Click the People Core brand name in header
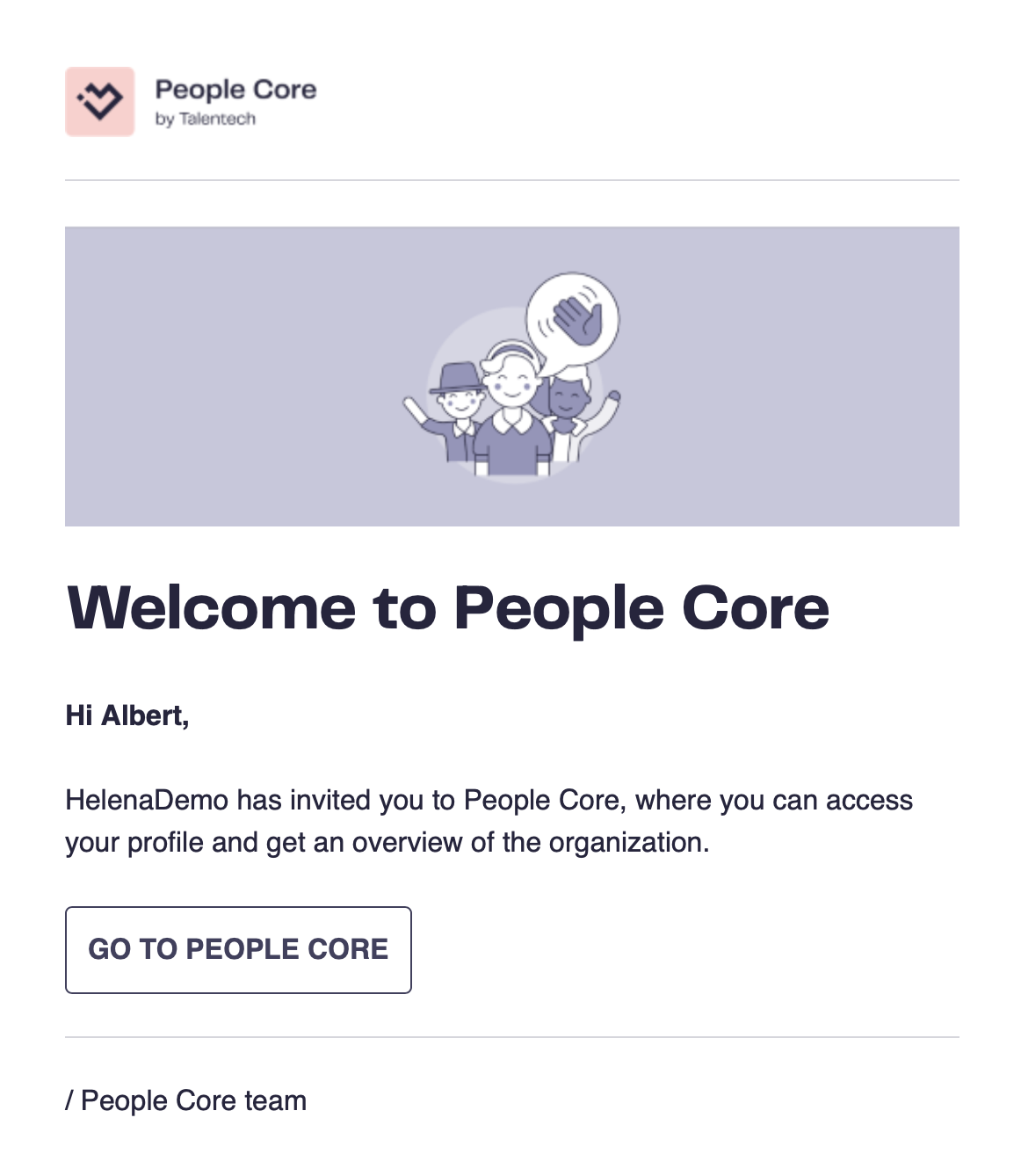The height and width of the screenshot is (1176, 1021). click(235, 90)
